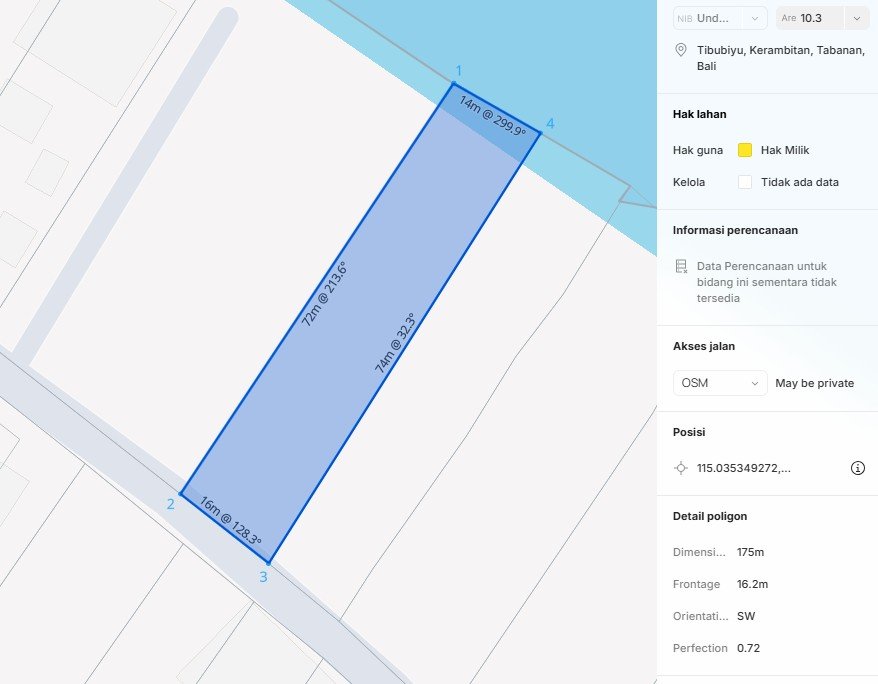The height and width of the screenshot is (684, 878).
Task: Click the crosshair position icon
Action: click(681, 468)
